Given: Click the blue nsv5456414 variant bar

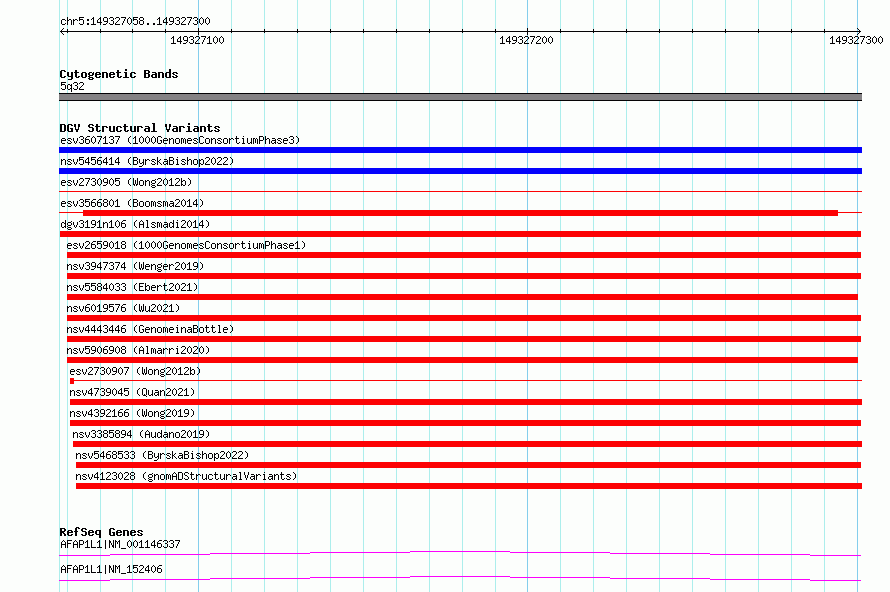Looking at the screenshot, I should pos(460,171).
